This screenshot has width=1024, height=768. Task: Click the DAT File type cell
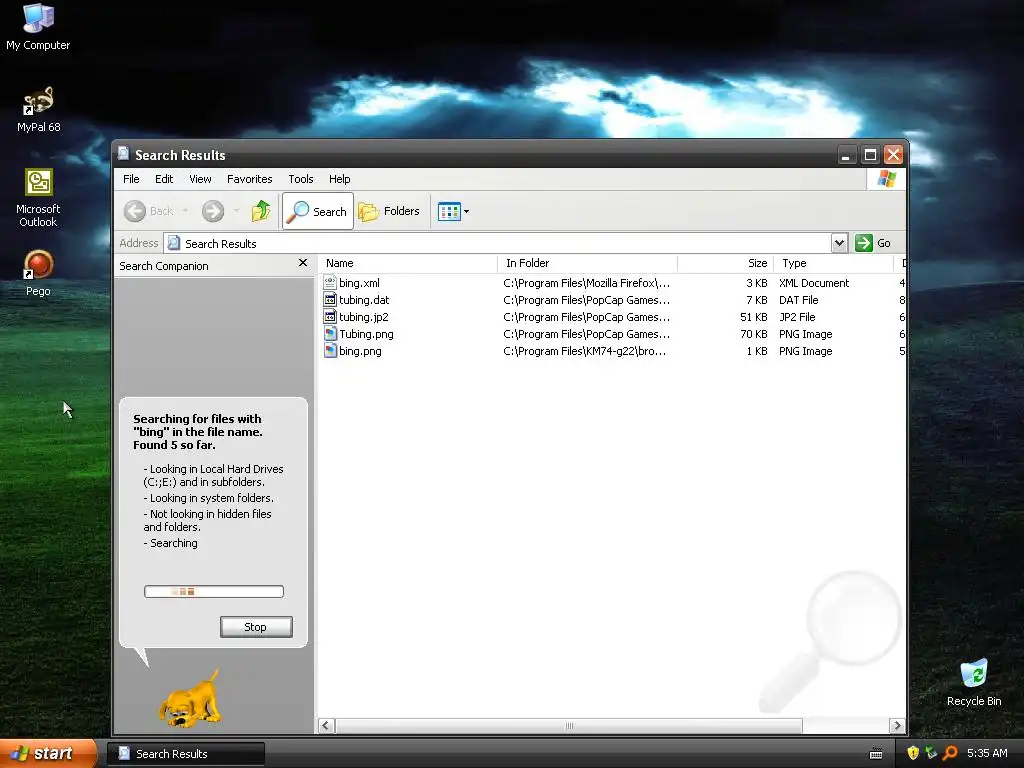tap(799, 300)
